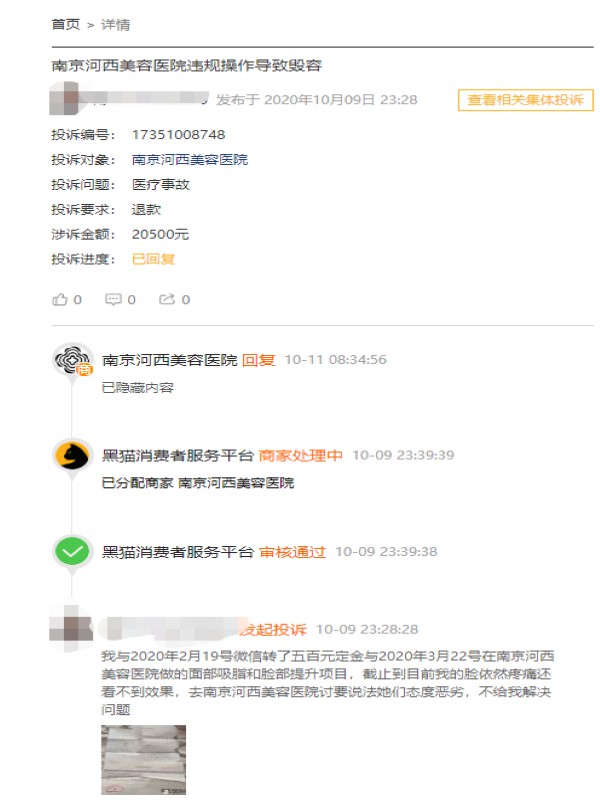Click the 已隐藏内容 hidden reply text
Viewport: 600px width, 800px height.
[x=138, y=388]
